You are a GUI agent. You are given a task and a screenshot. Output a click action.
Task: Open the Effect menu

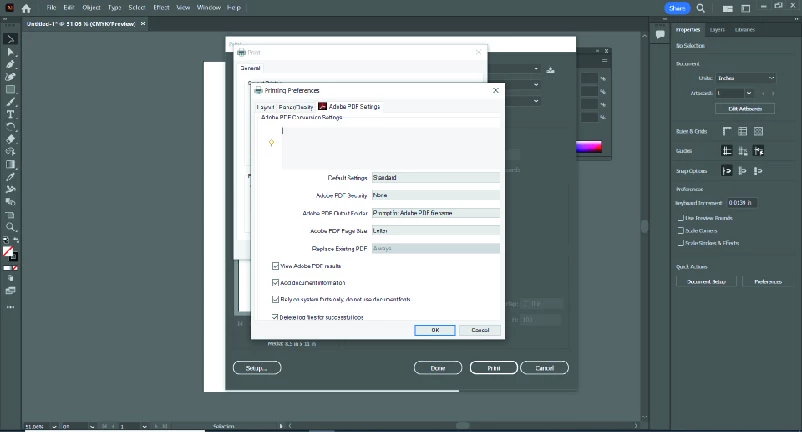[x=161, y=8]
